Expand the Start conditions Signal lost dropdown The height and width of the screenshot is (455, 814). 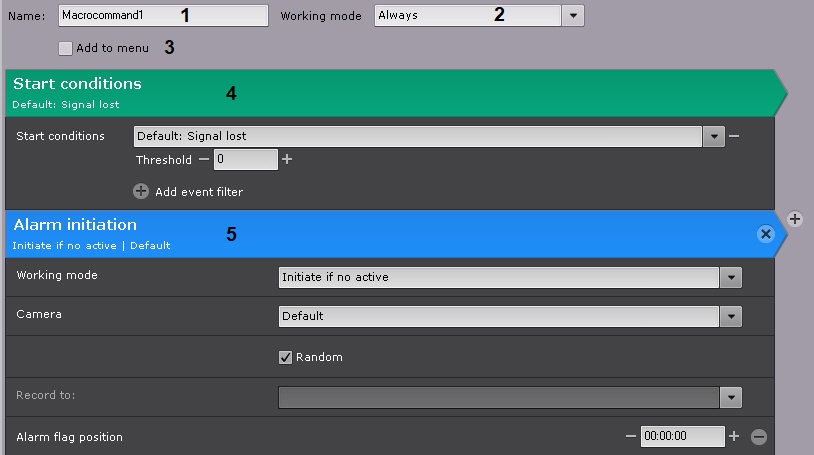coord(714,136)
